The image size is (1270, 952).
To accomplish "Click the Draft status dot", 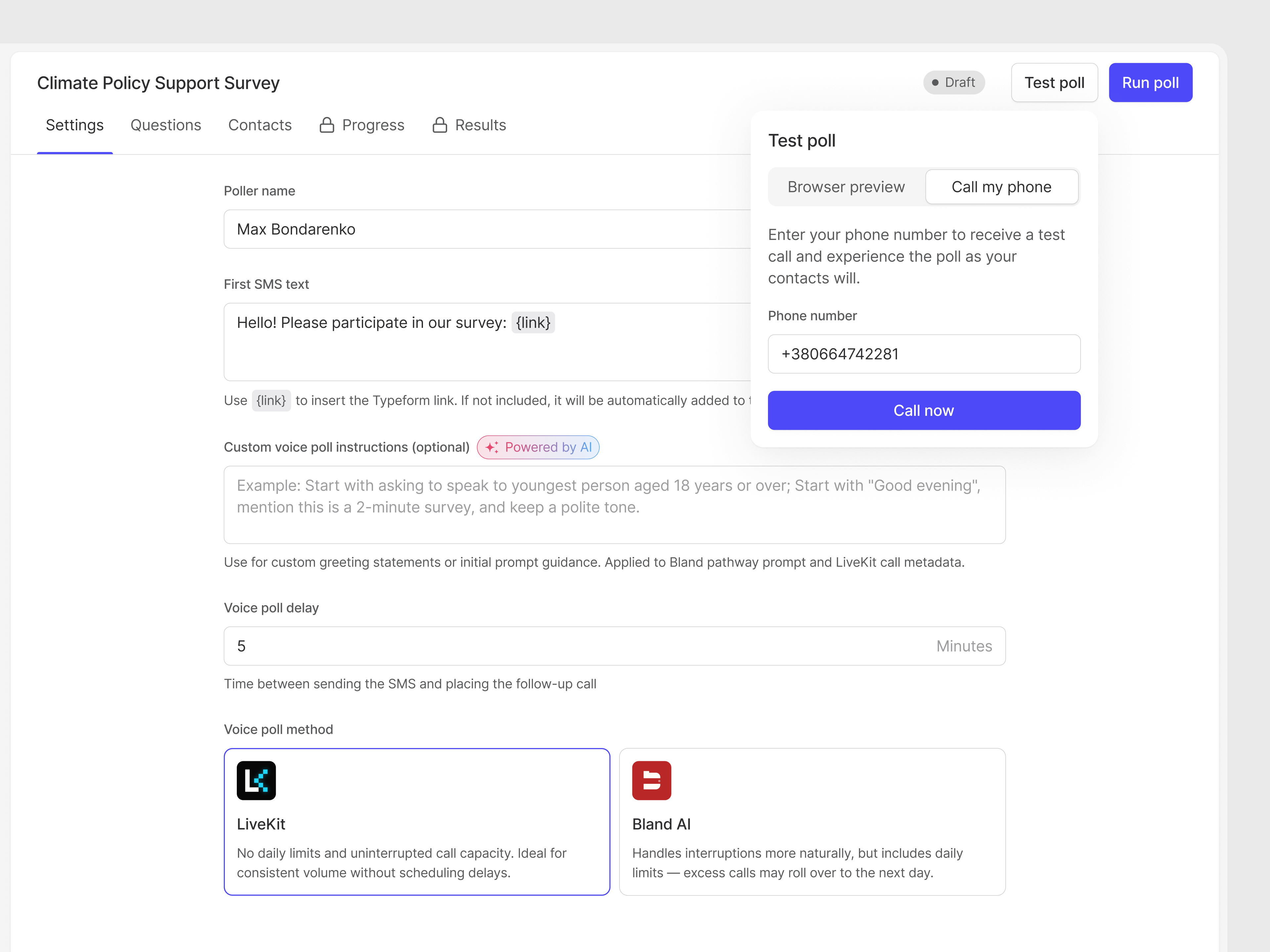I will click(935, 83).
